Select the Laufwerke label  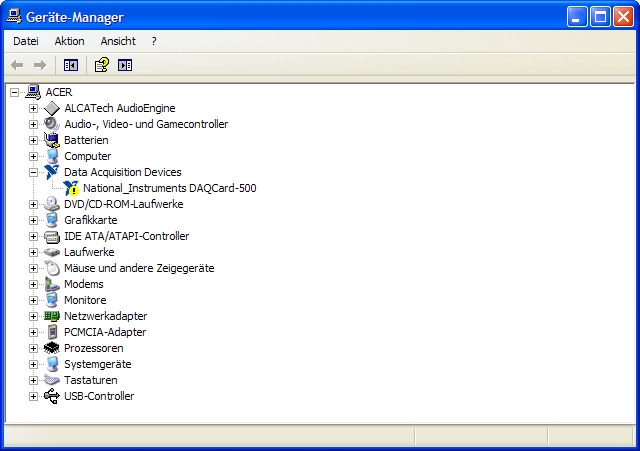click(89, 252)
